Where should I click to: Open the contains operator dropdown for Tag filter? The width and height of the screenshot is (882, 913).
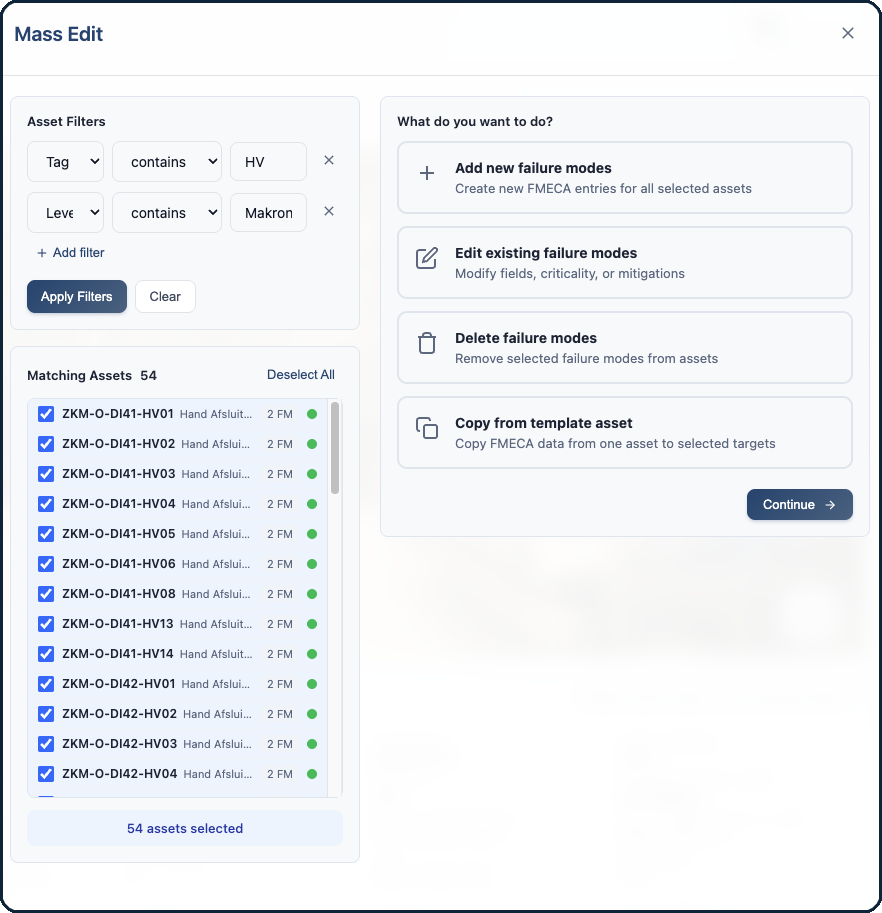166,161
